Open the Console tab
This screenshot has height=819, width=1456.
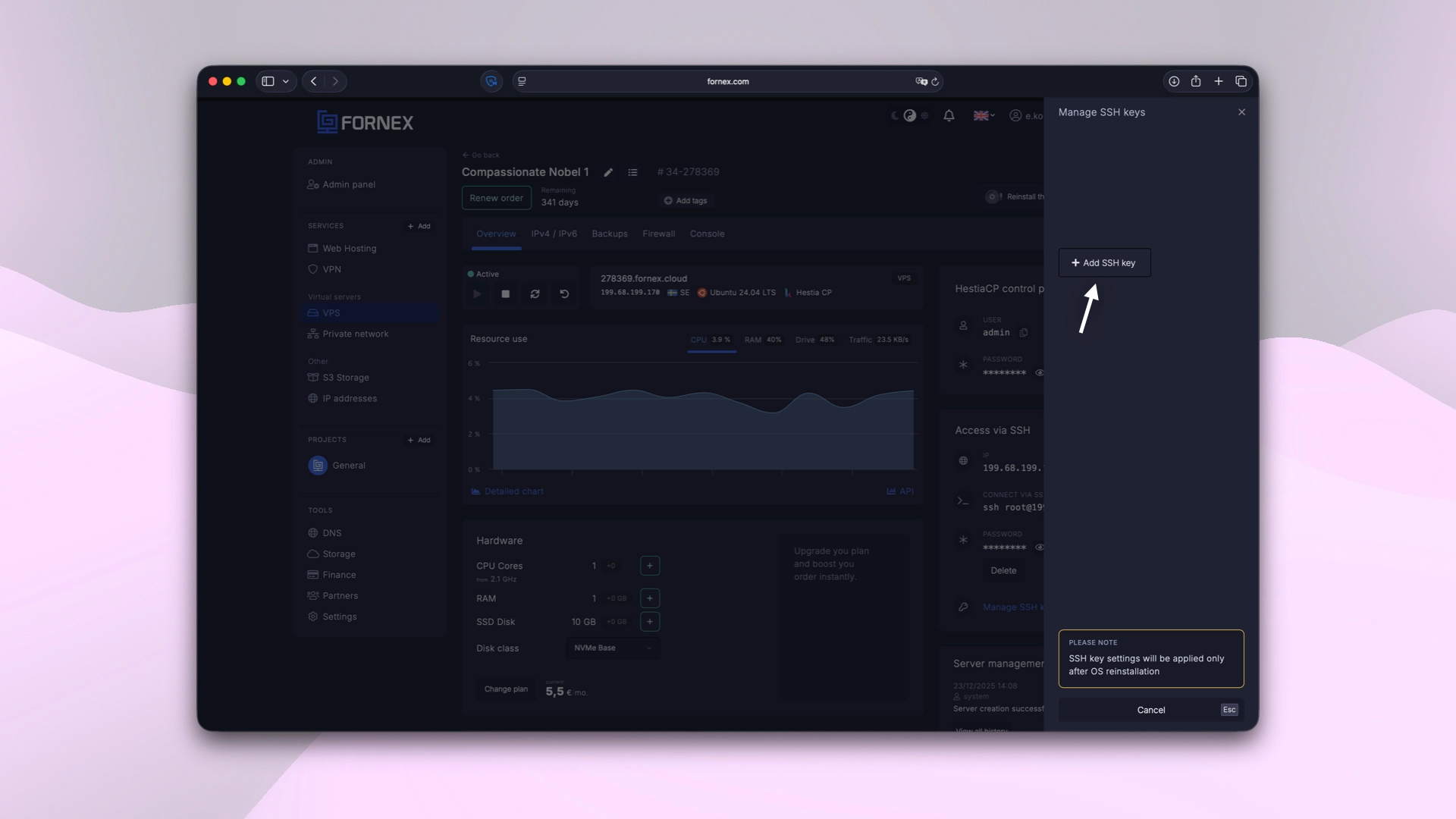tap(707, 234)
